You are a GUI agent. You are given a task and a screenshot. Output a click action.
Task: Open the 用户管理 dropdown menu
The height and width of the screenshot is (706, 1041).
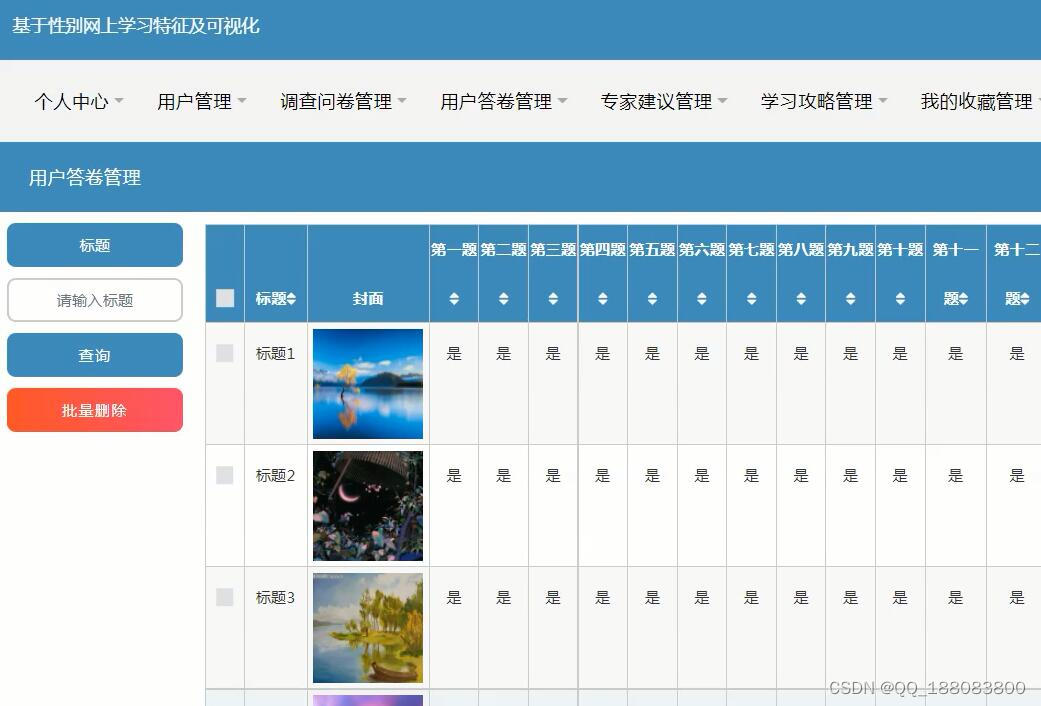(202, 101)
